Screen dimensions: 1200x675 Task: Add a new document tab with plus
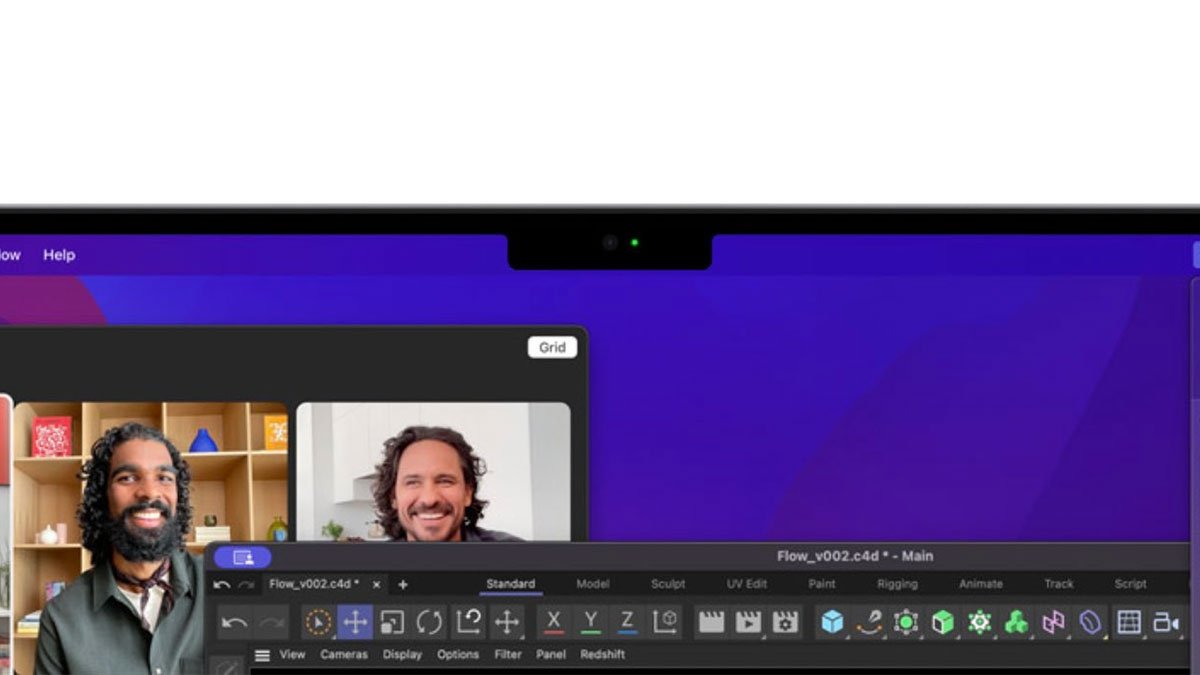tap(403, 584)
